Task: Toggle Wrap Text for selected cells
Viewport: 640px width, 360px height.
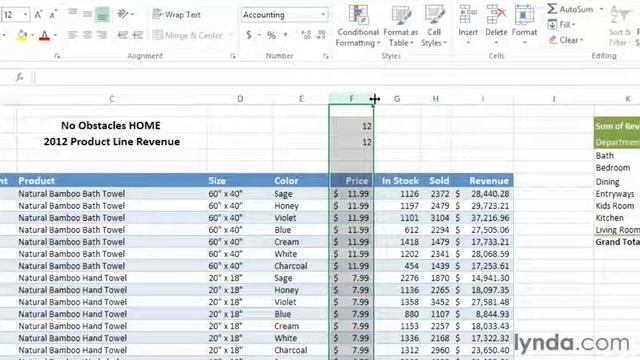Action: (176, 15)
